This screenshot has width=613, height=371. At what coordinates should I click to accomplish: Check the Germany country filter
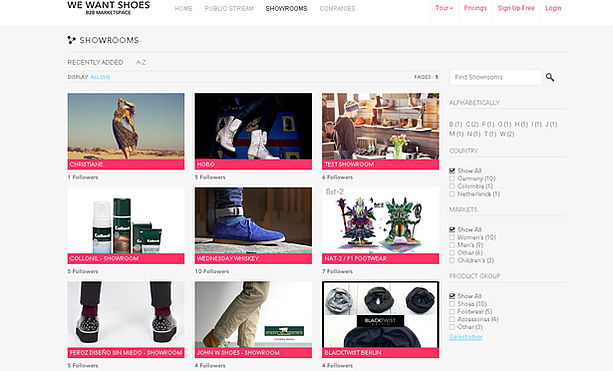pos(452,179)
